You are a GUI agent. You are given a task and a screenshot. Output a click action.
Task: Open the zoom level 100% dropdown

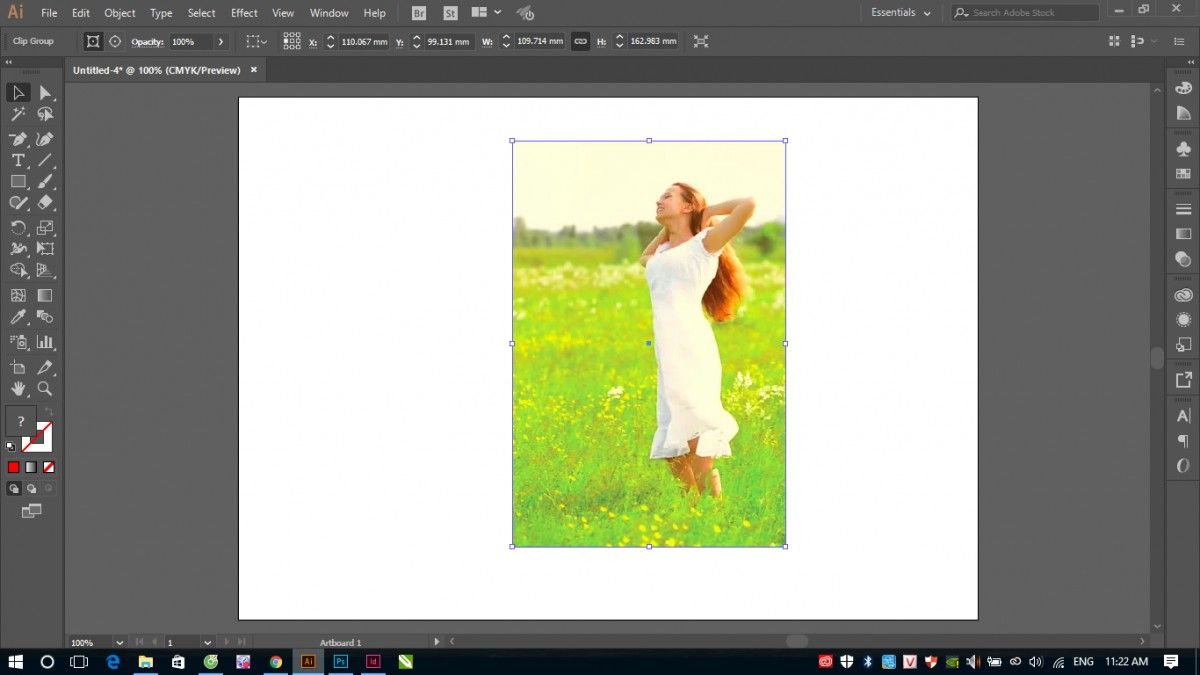click(x=119, y=642)
